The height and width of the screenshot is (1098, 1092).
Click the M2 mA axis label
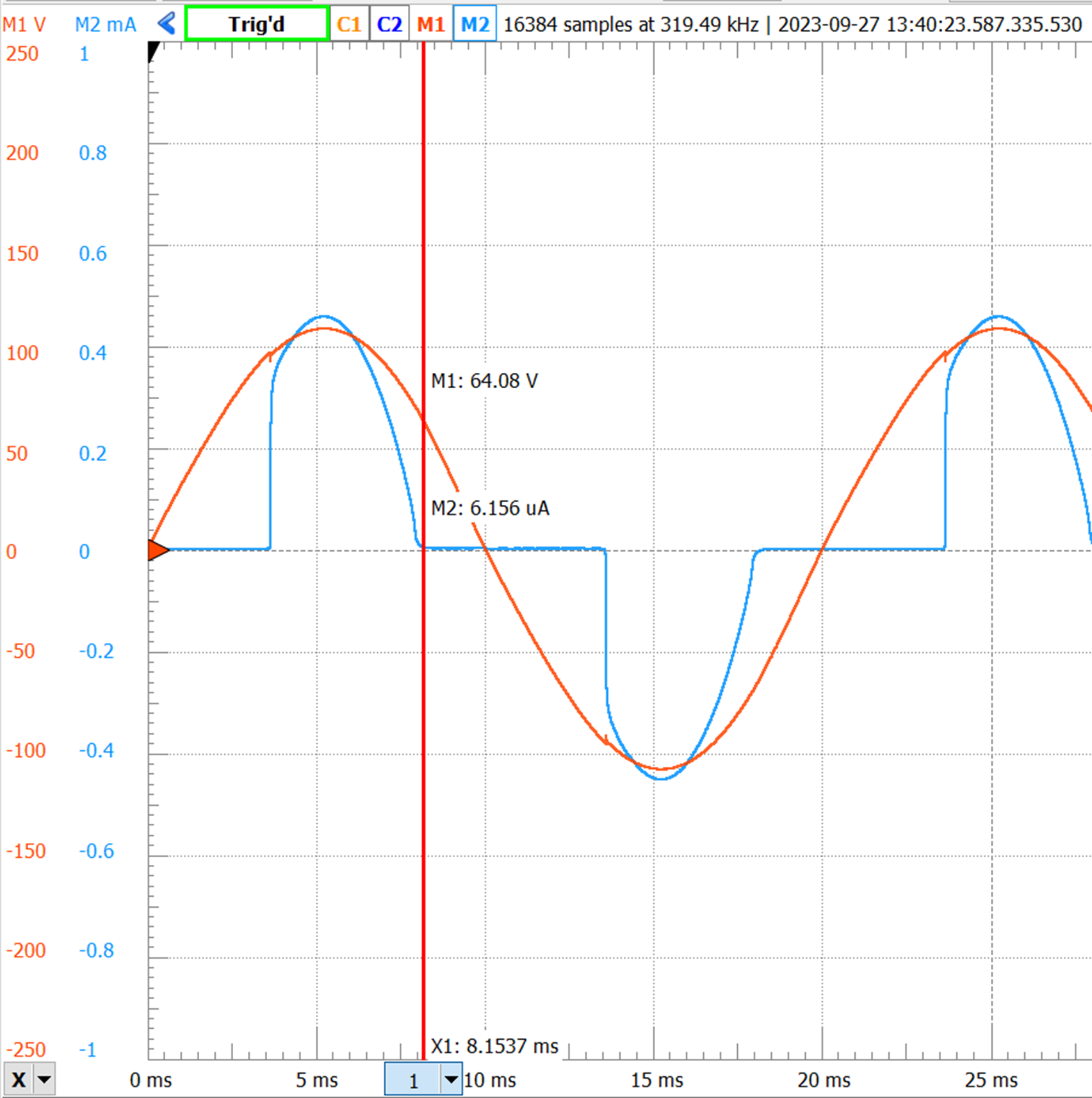coord(105,24)
